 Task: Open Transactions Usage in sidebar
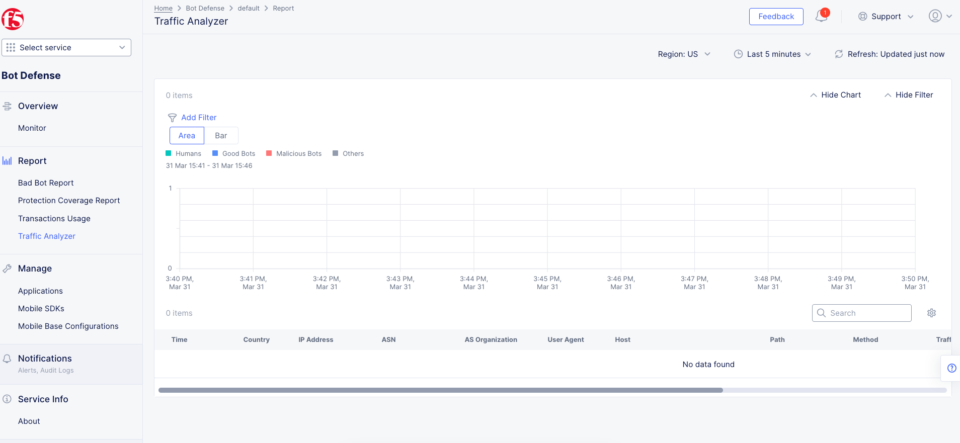(54, 218)
